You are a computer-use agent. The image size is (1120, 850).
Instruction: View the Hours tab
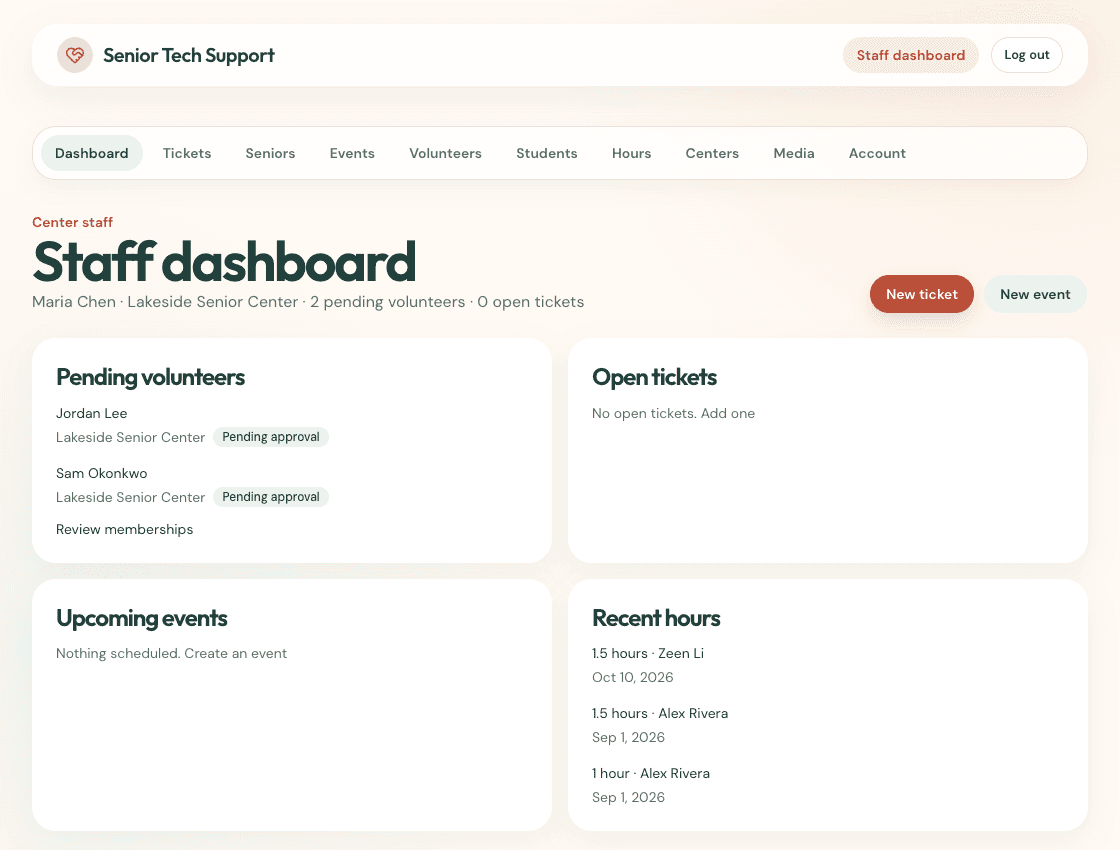631,153
